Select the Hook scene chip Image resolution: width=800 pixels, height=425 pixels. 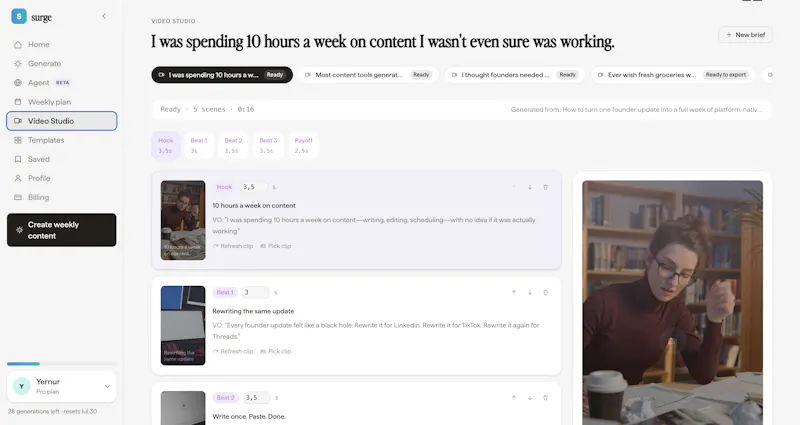[165, 145]
